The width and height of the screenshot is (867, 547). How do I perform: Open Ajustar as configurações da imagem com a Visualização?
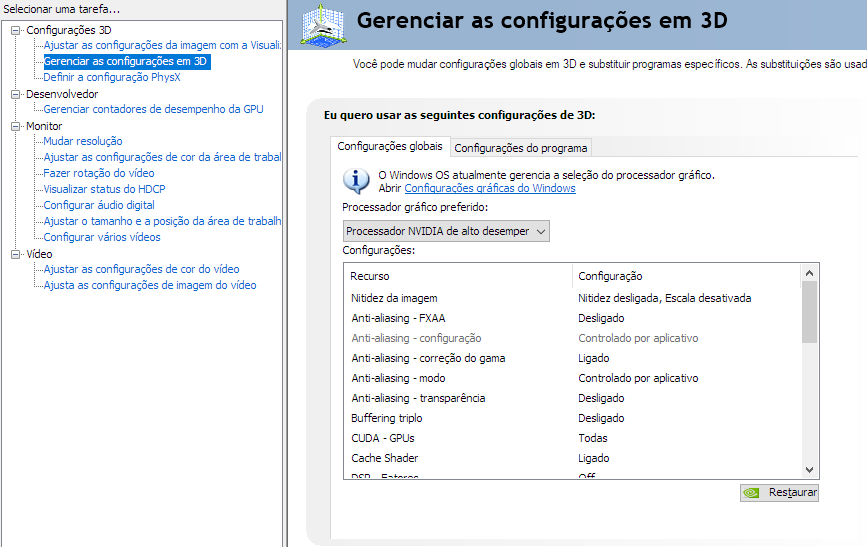tap(162, 45)
